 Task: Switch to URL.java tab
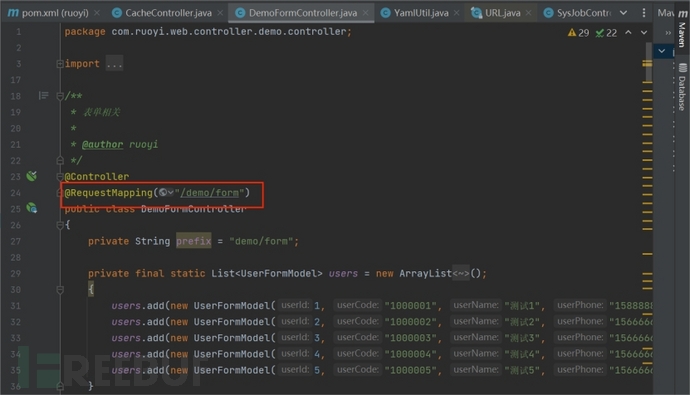(x=503, y=13)
